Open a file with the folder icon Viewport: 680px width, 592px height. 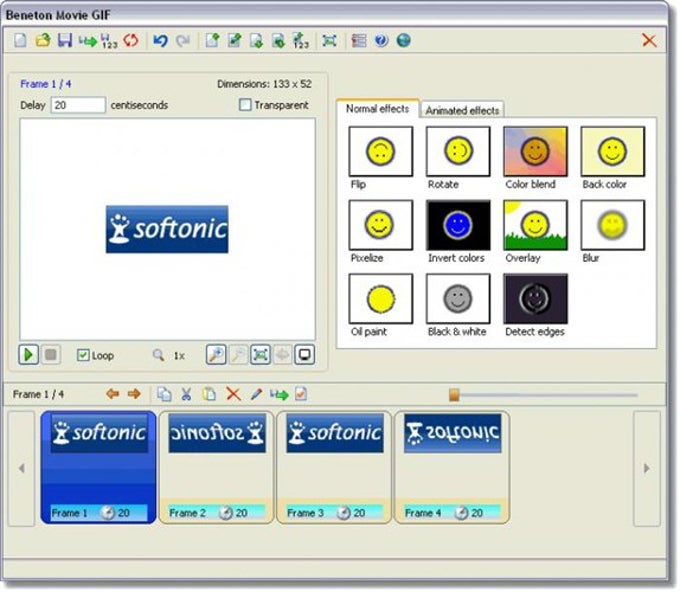point(43,40)
